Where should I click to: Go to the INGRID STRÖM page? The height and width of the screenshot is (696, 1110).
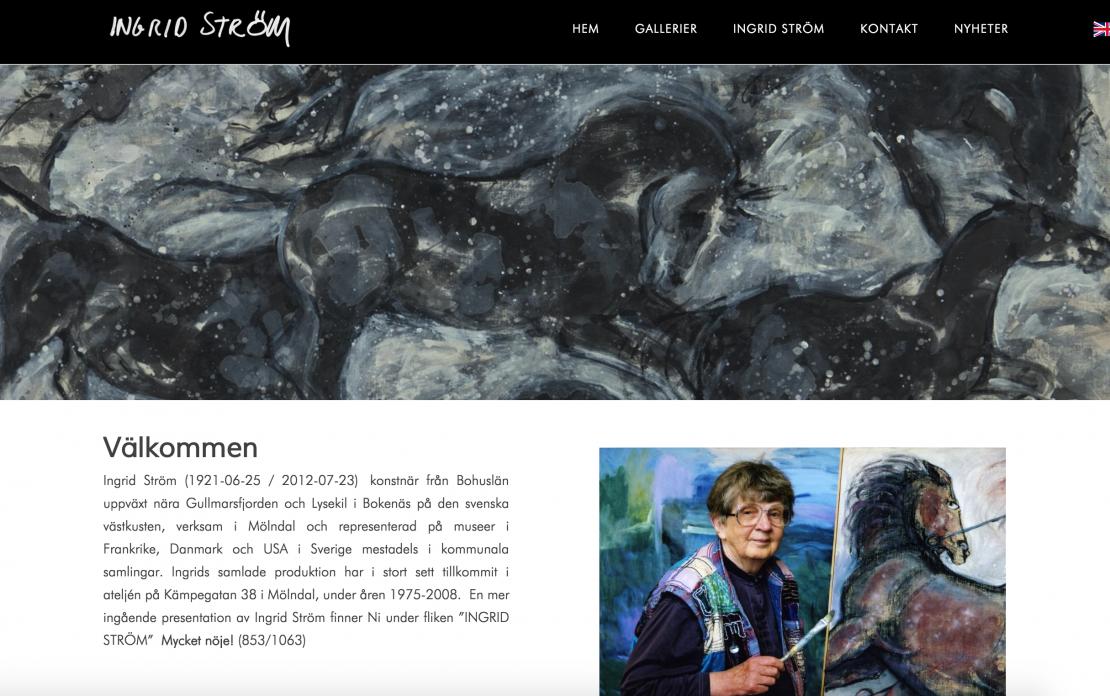pos(778,29)
